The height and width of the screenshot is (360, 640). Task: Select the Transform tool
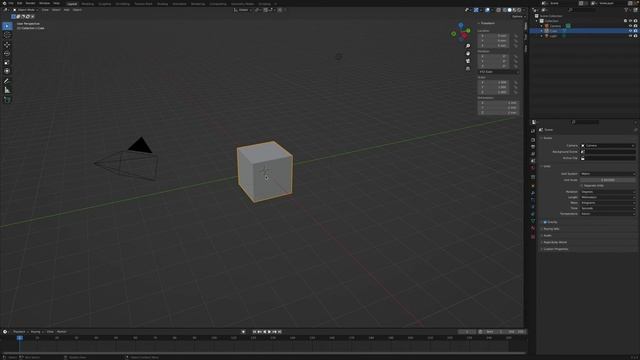point(7,71)
